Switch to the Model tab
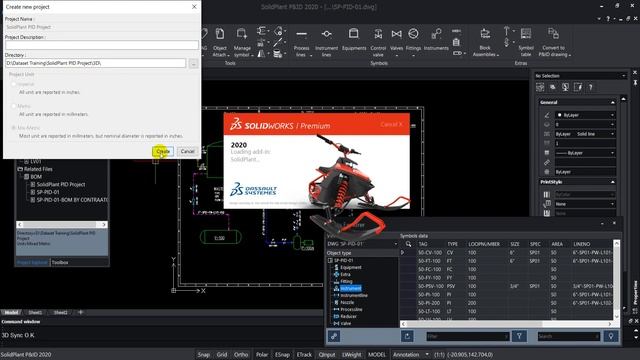The height and width of the screenshot is (360, 640). click(x=11, y=312)
